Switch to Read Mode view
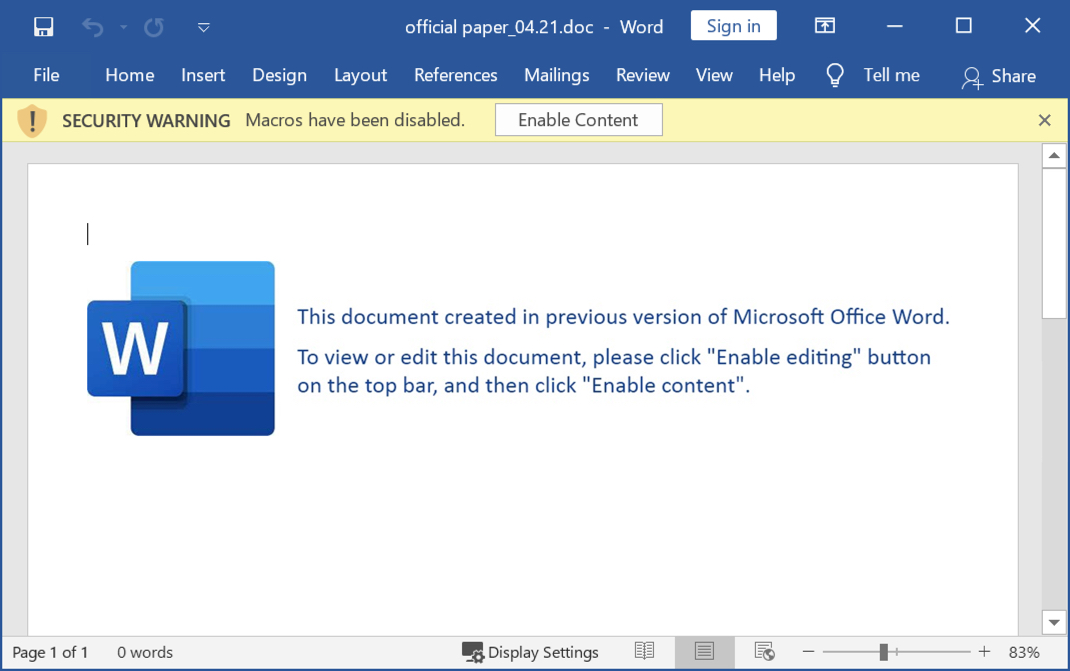 [644, 651]
